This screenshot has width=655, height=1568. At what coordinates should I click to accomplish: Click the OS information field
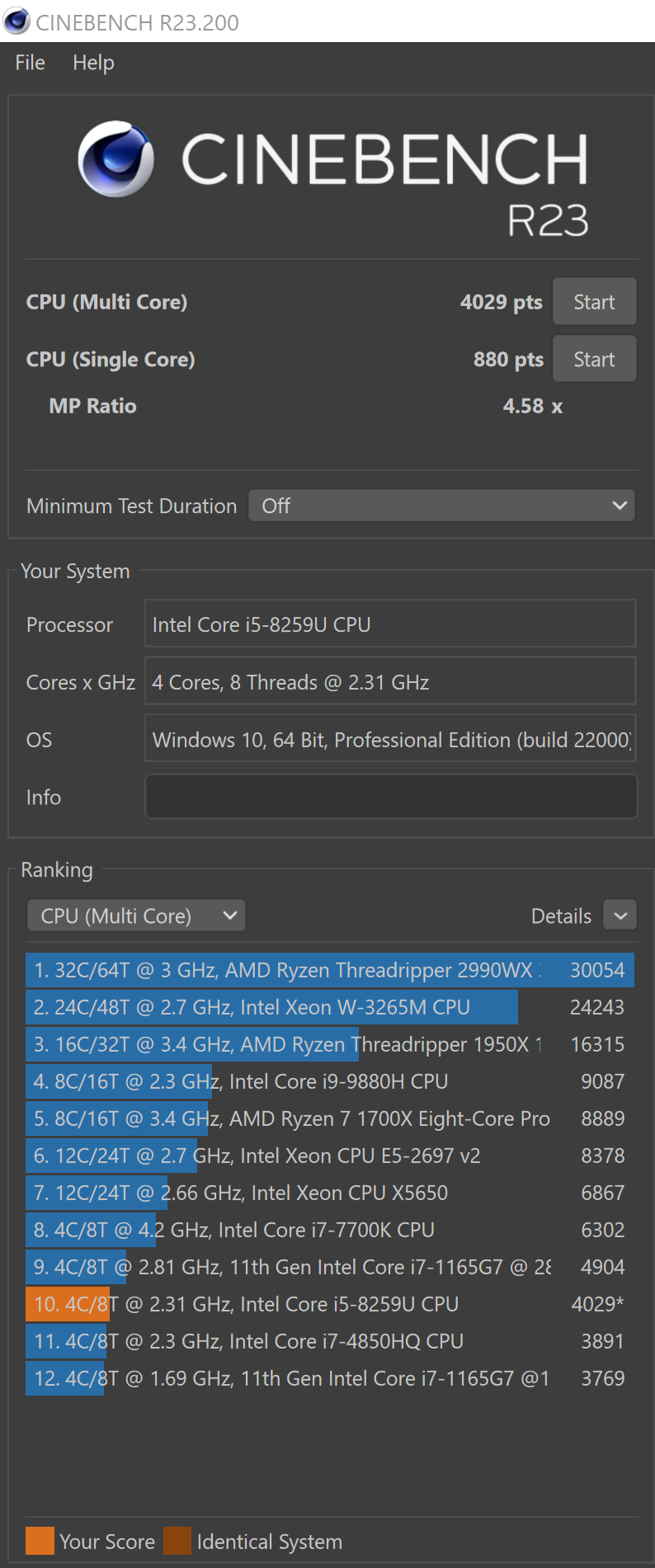[390, 739]
